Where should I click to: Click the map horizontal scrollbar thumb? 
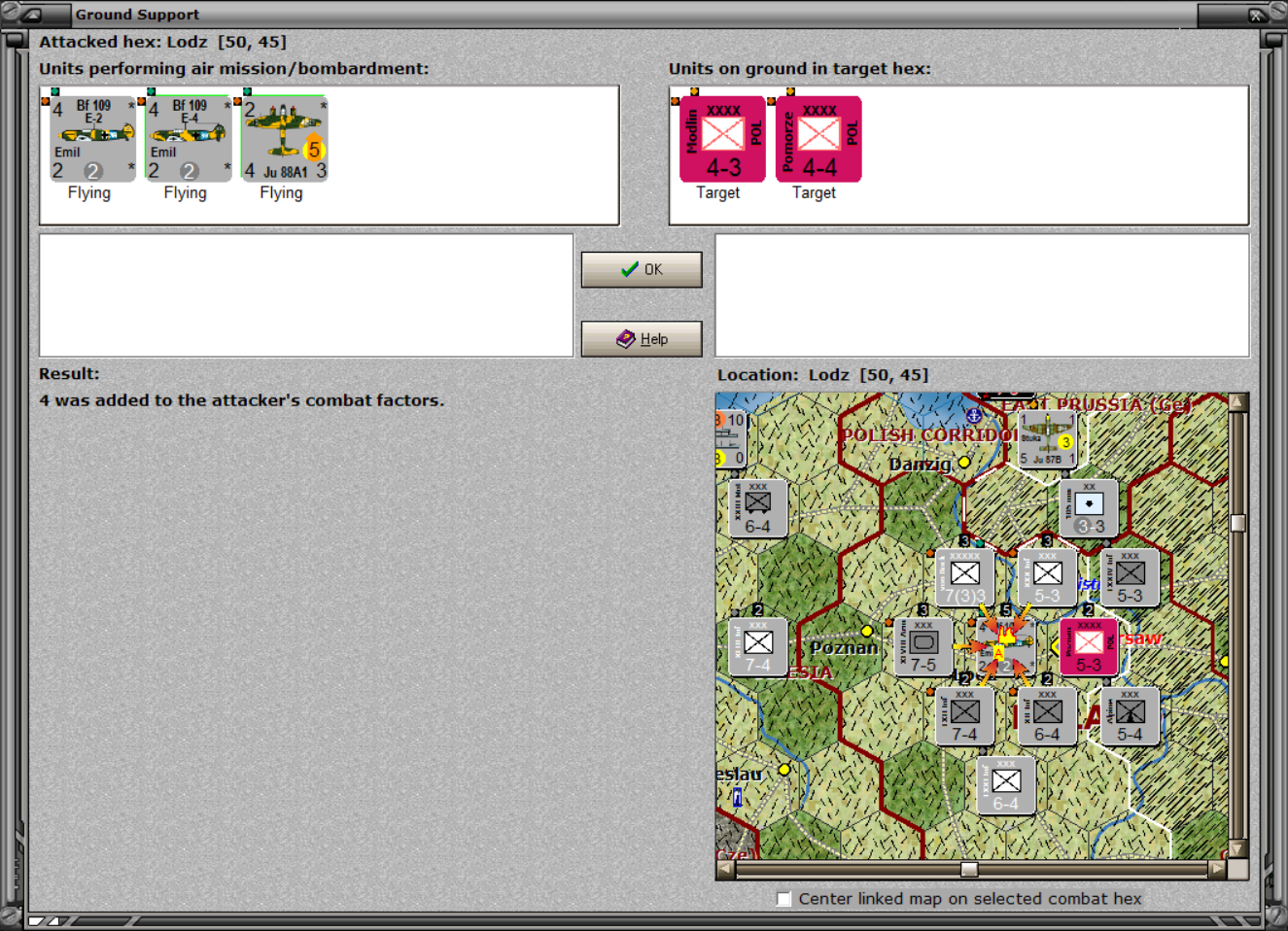[x=969, y=870]
